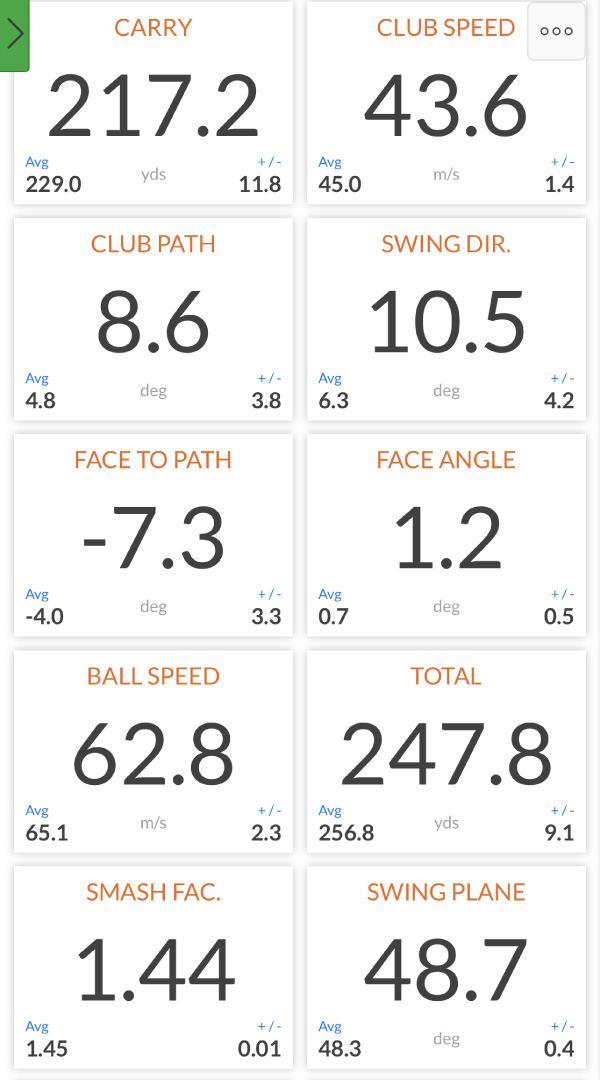Click Club Speed average value 45.0
This screenshot has height=1080, width=600.
pyautogui.click(x=340, y=184)
